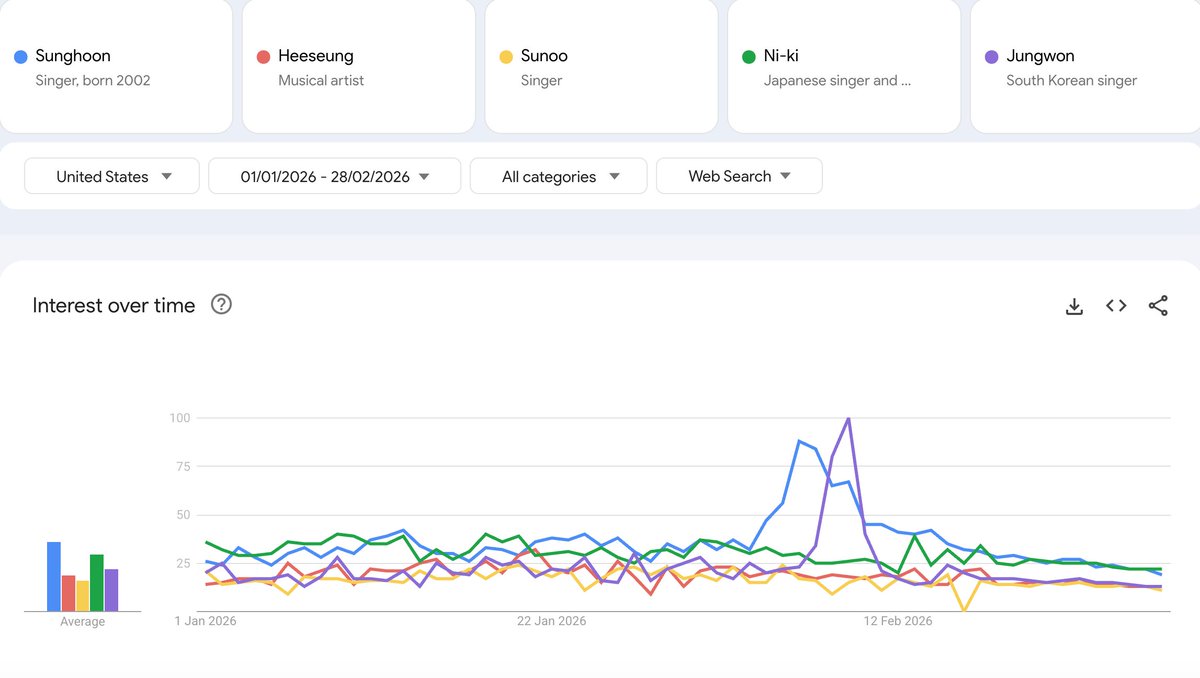Click the green dot marking the Ni-ki term

[746, 56]
